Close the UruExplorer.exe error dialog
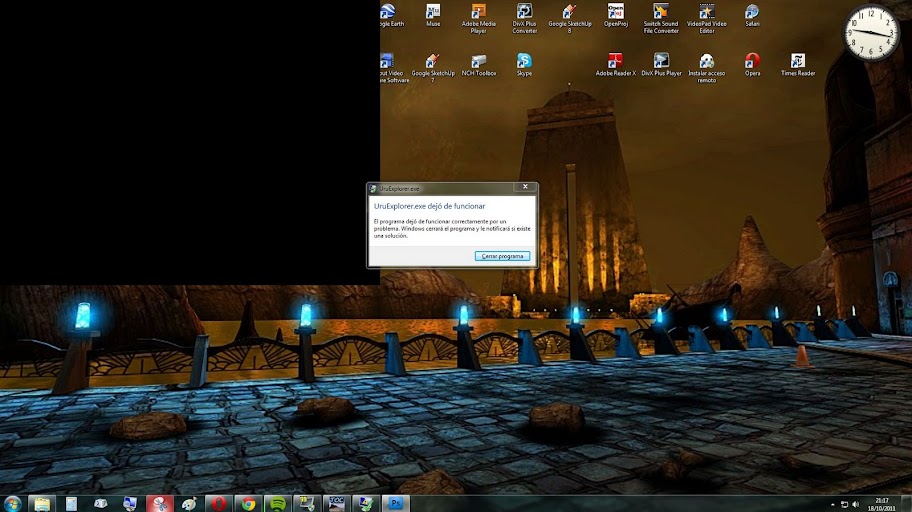Viewport: 912px width, 512px height. coord(525,187)
